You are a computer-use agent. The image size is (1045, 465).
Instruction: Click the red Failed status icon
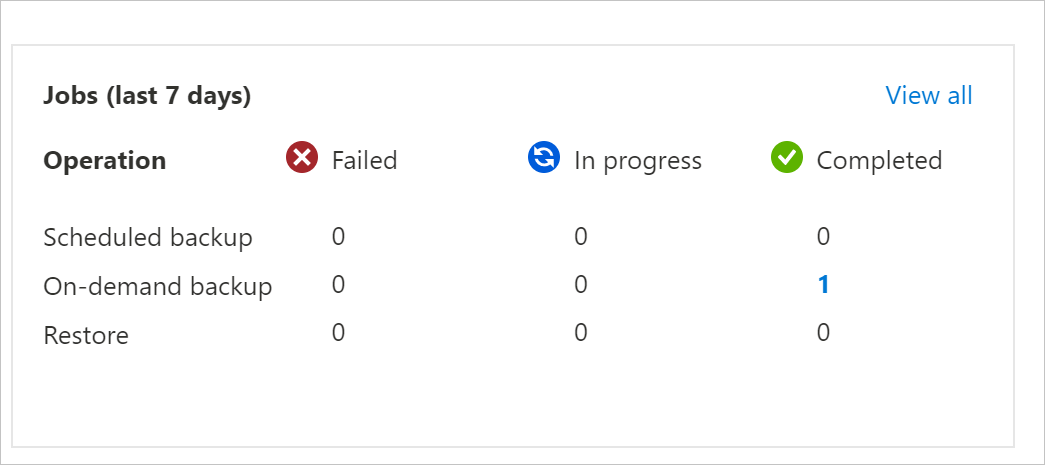(302, 158)
